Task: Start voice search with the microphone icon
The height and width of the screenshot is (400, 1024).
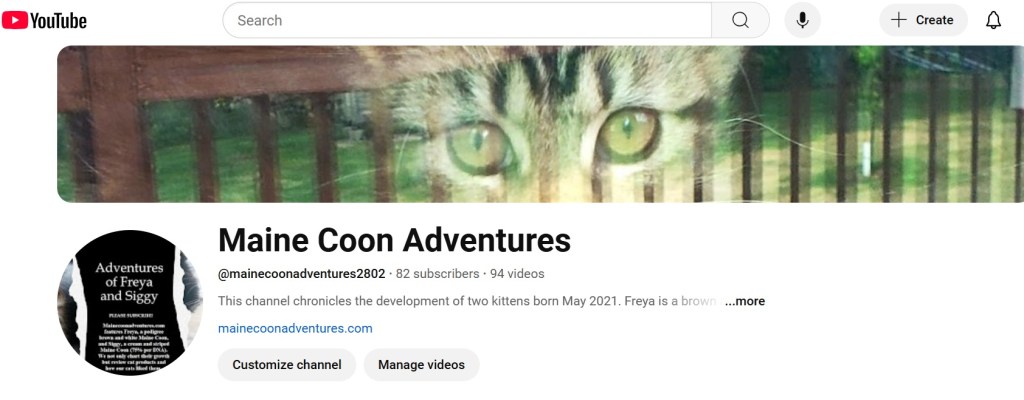Action: point(802,20)
